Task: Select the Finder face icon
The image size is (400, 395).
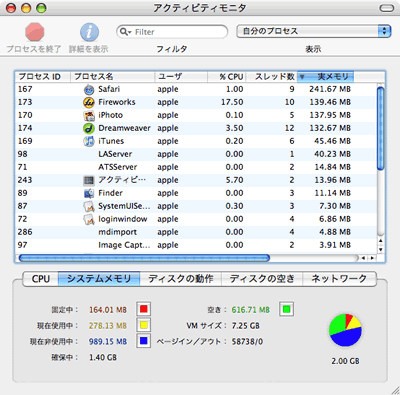Action: pos(89,193)
